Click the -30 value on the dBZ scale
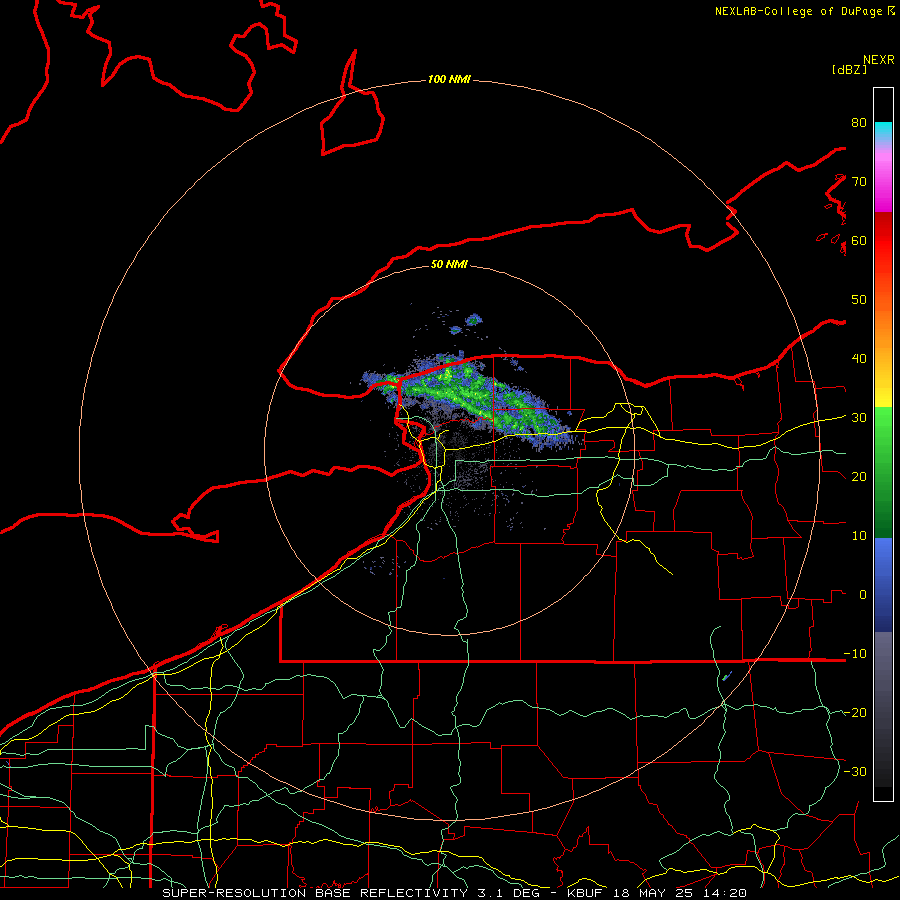Viewport: 900px width, 900px height. click(x=855, y=772)
